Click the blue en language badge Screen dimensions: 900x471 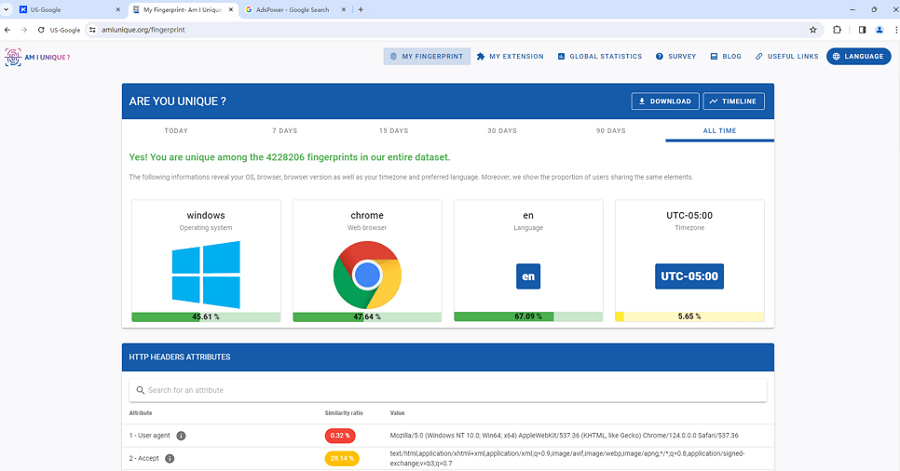[528, 277]
